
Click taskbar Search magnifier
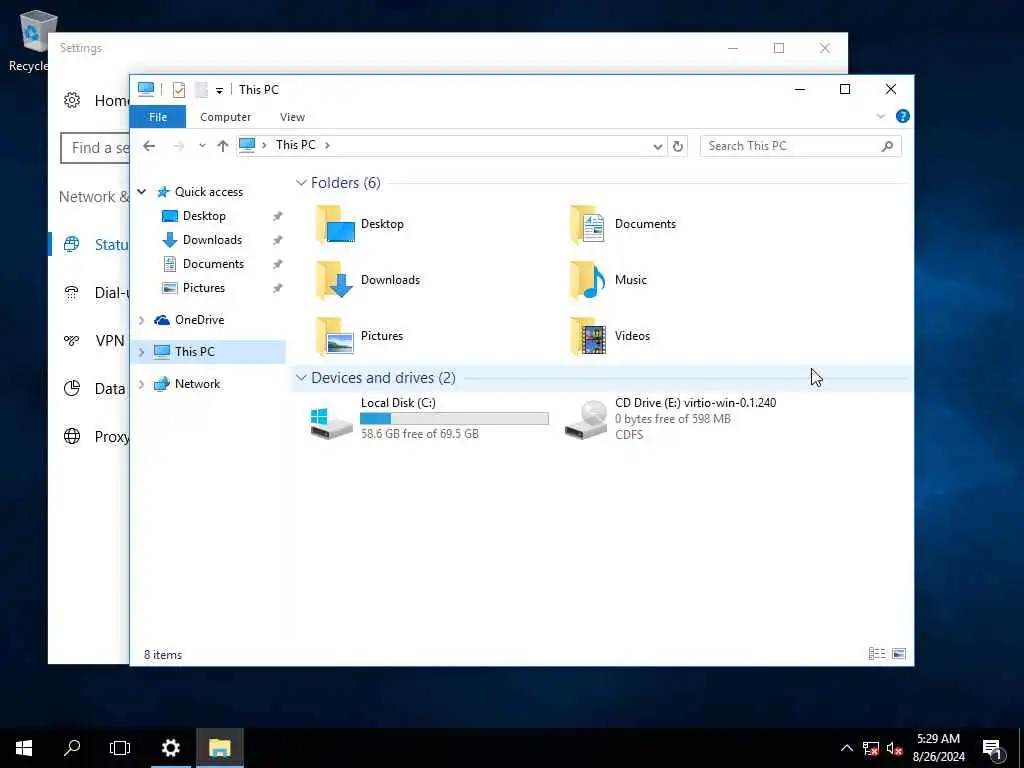coord(72,748)
